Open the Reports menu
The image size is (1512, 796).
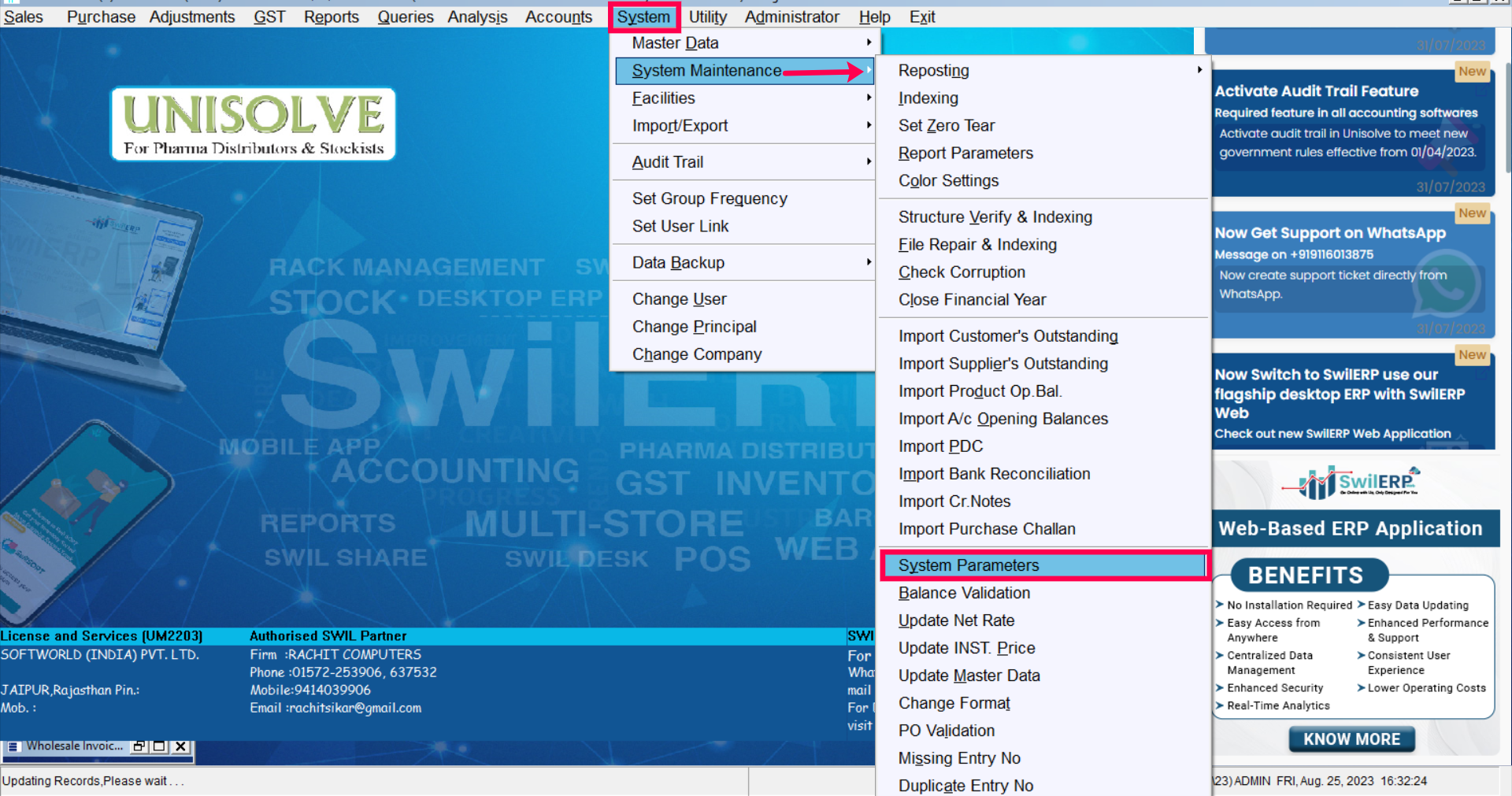click(332, 17)
